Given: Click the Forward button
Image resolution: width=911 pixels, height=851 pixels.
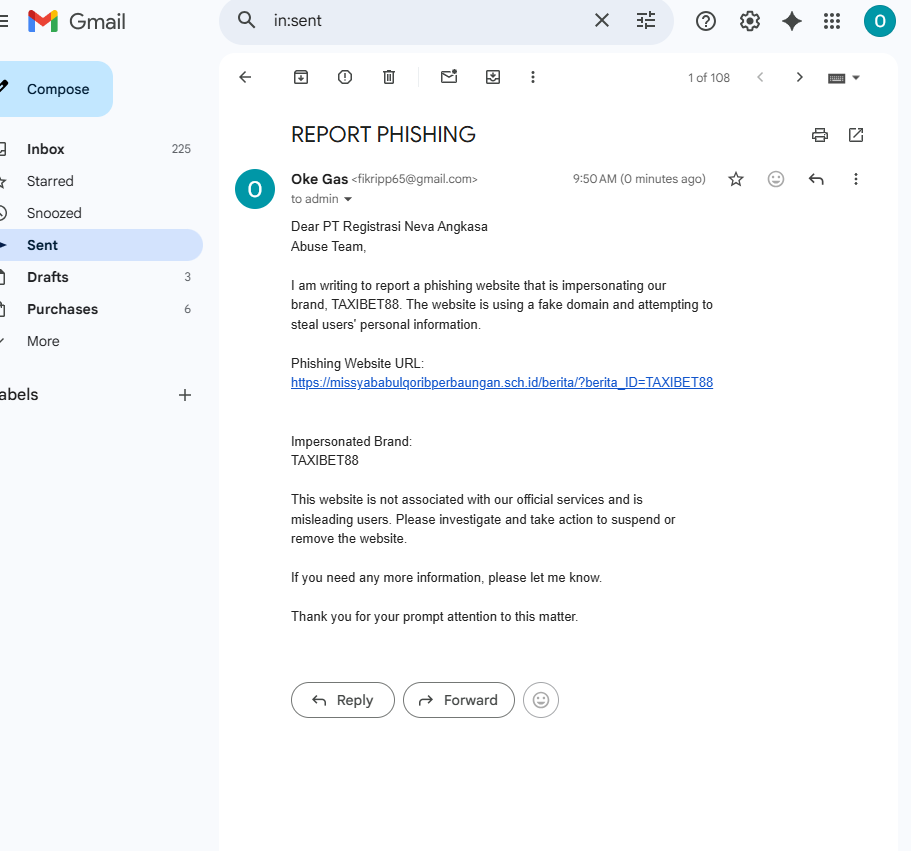Looking at the screenshot, I should coord(459,700).
